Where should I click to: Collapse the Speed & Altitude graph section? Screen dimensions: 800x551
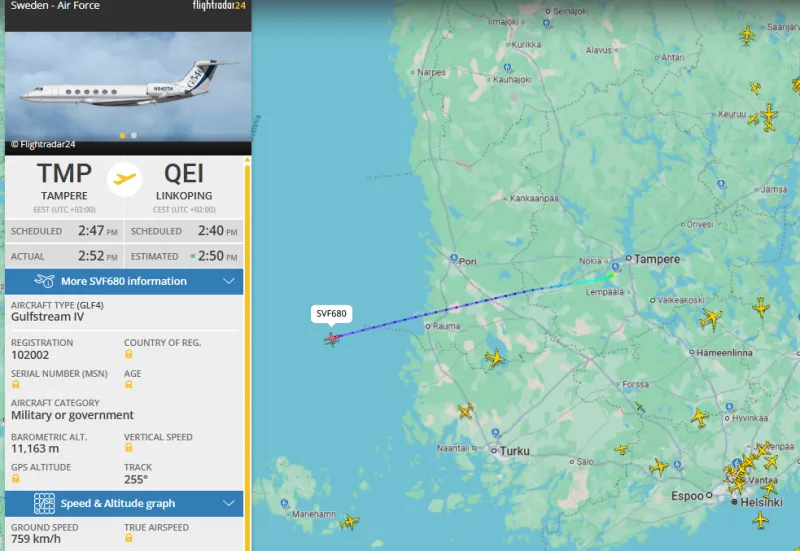click(229, 504)
